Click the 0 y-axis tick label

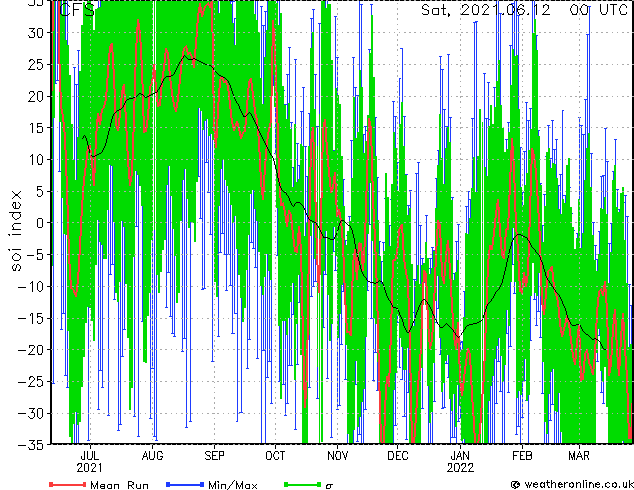[40, 223]
